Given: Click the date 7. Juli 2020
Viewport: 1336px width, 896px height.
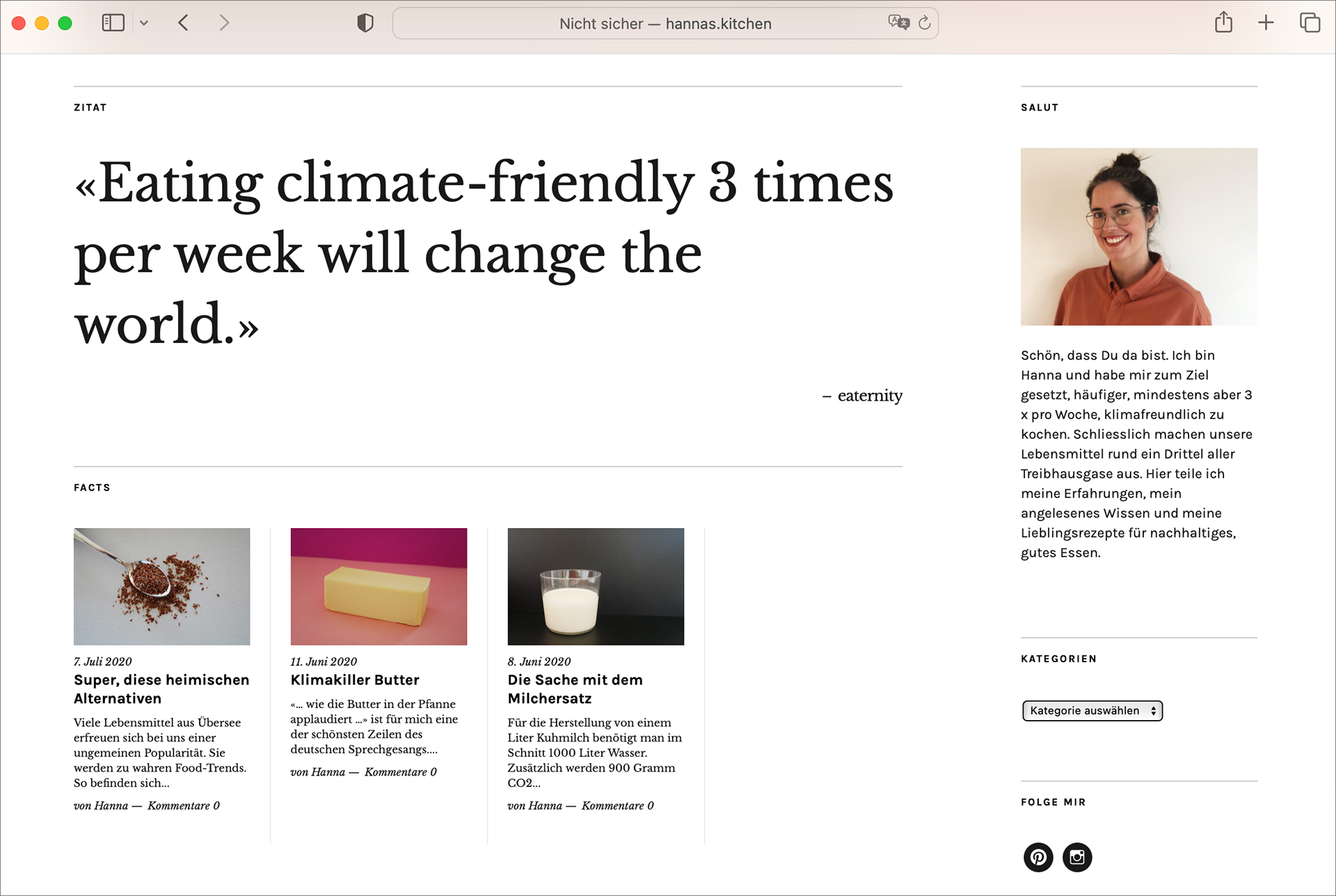Looking at the screenshot, I should pyautogui.click(x=103, y=662).
